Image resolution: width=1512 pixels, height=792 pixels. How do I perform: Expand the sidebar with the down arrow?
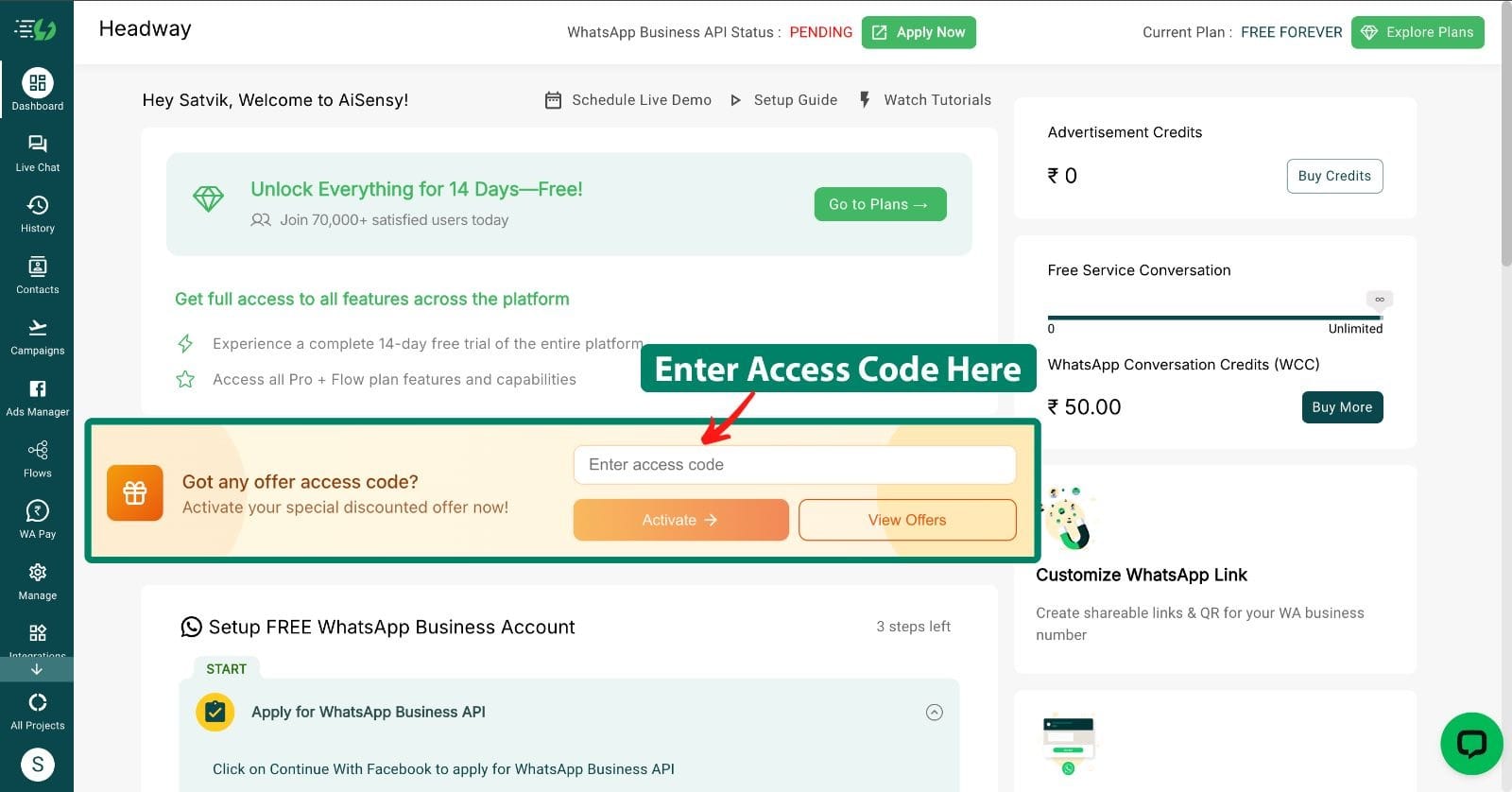click(37, 669)
